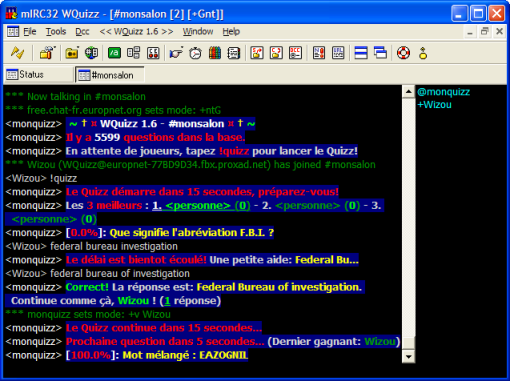Open the Window menu

(x=198, y=32)
